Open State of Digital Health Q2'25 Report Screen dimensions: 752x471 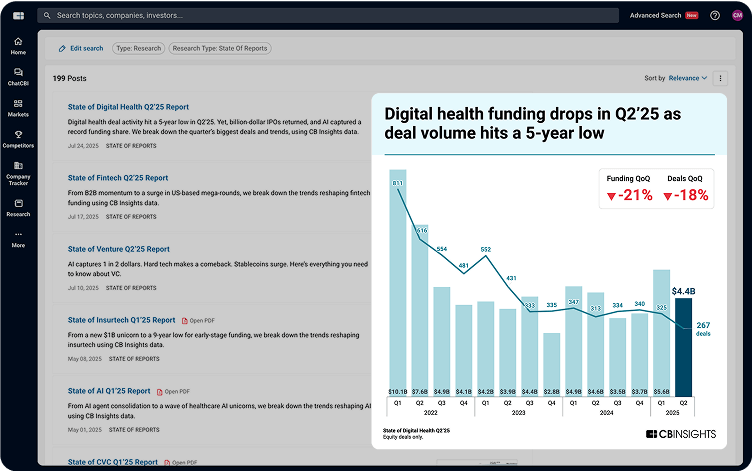point(128,107)
